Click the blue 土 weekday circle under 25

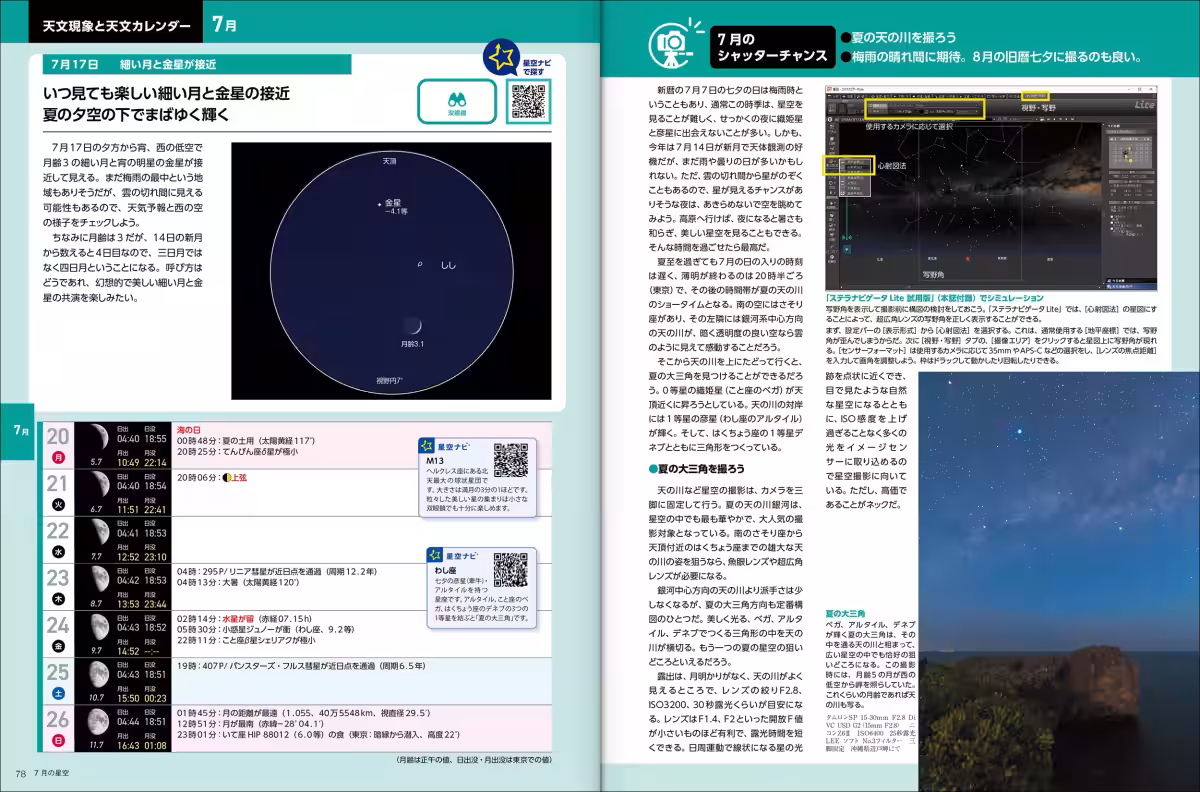click(x=58, y=693)
